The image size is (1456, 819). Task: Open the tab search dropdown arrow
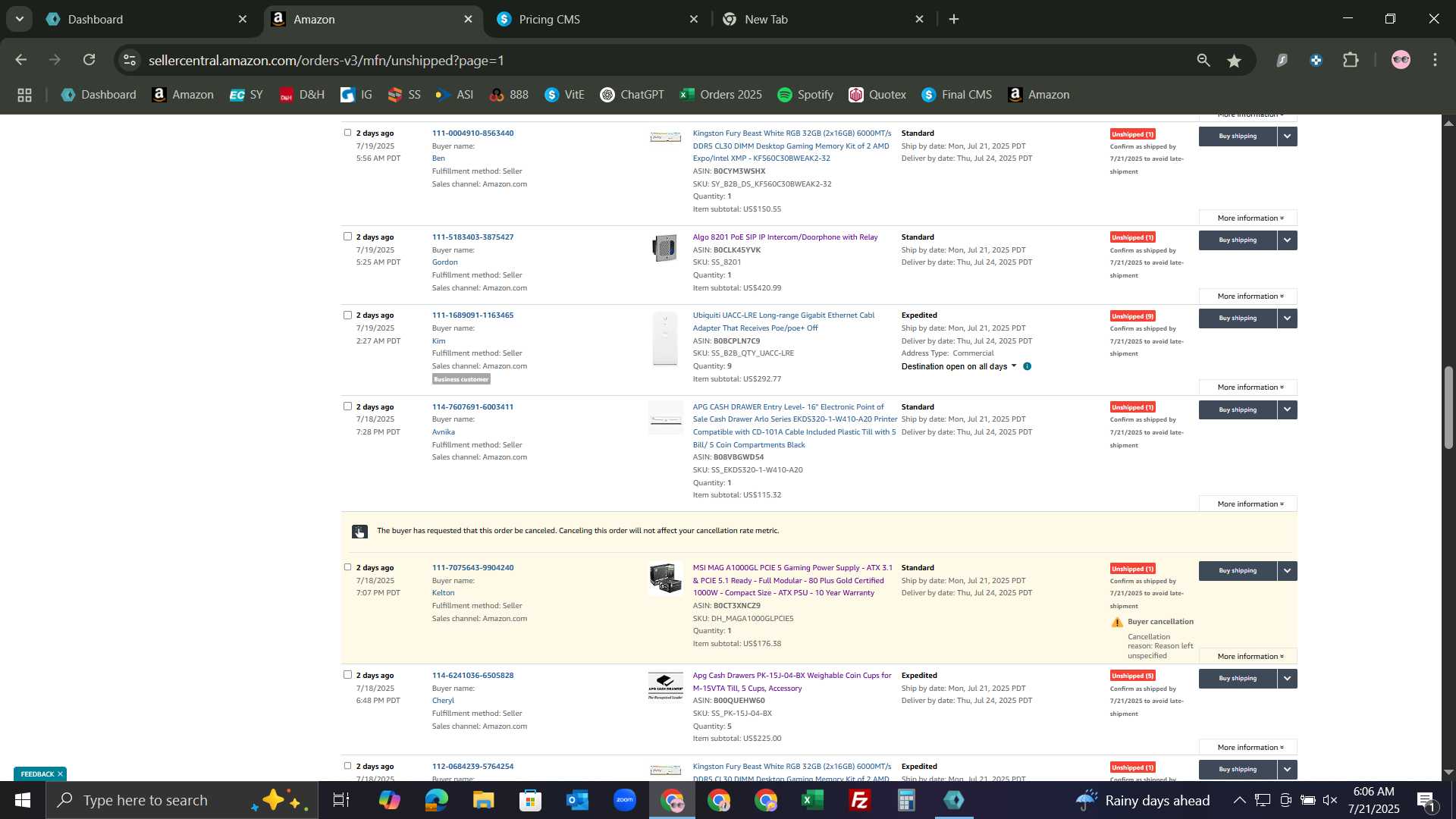click(19, 19)
